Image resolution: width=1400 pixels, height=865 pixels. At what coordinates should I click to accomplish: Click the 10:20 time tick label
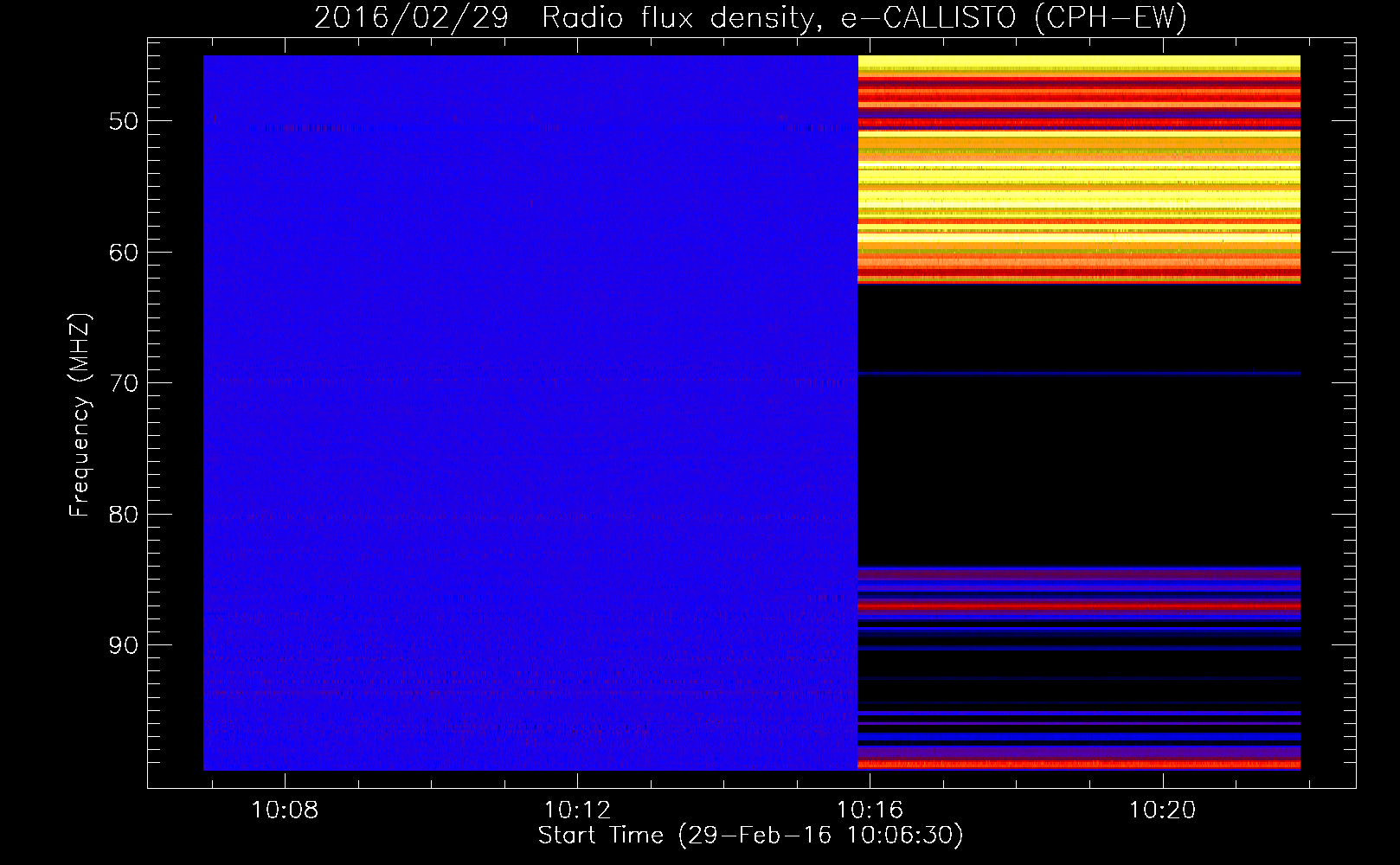(1162, 810)
